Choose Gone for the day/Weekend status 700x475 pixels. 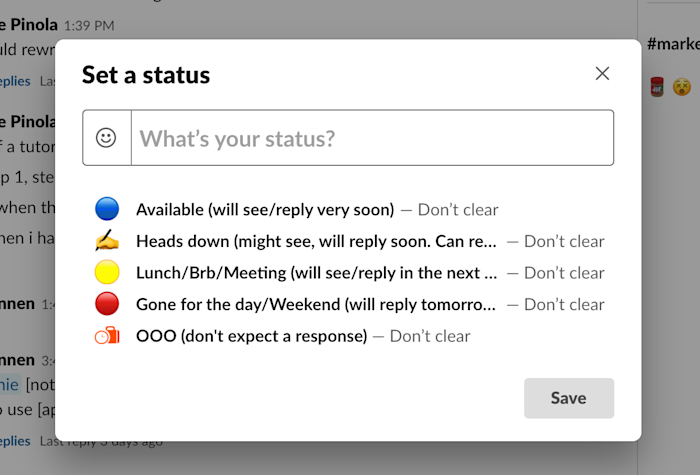(x=315, y=304)
